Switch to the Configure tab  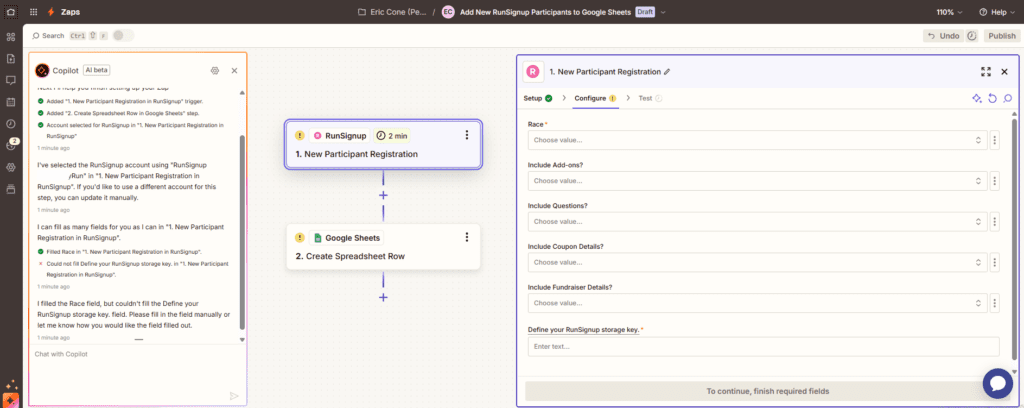595,98
